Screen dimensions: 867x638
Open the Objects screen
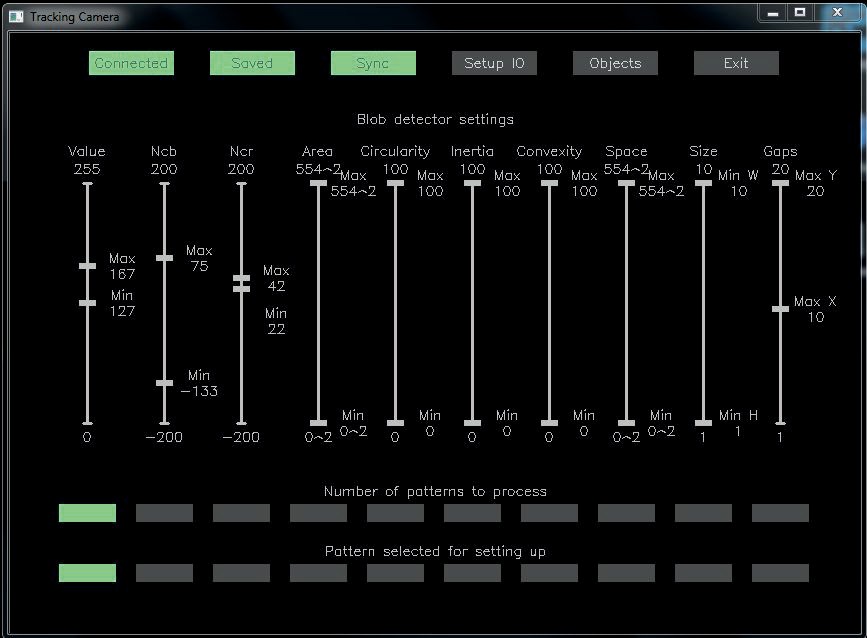[615, 63]
